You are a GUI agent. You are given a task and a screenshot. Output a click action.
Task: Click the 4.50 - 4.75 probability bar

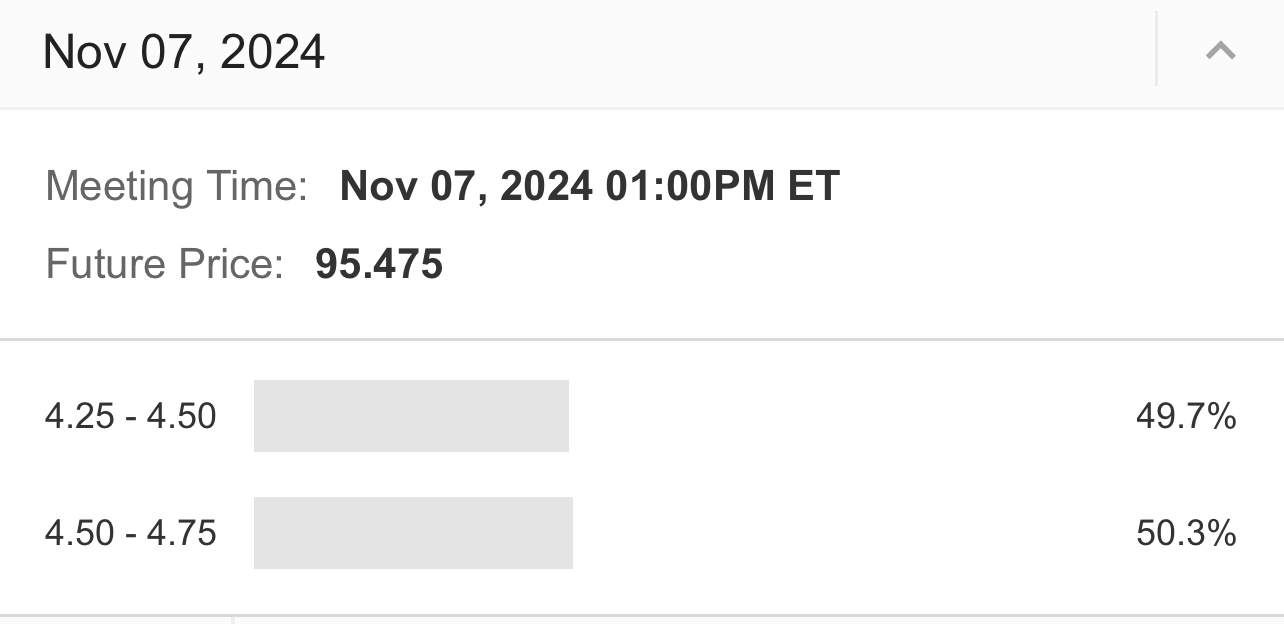[x=413, y=533]
